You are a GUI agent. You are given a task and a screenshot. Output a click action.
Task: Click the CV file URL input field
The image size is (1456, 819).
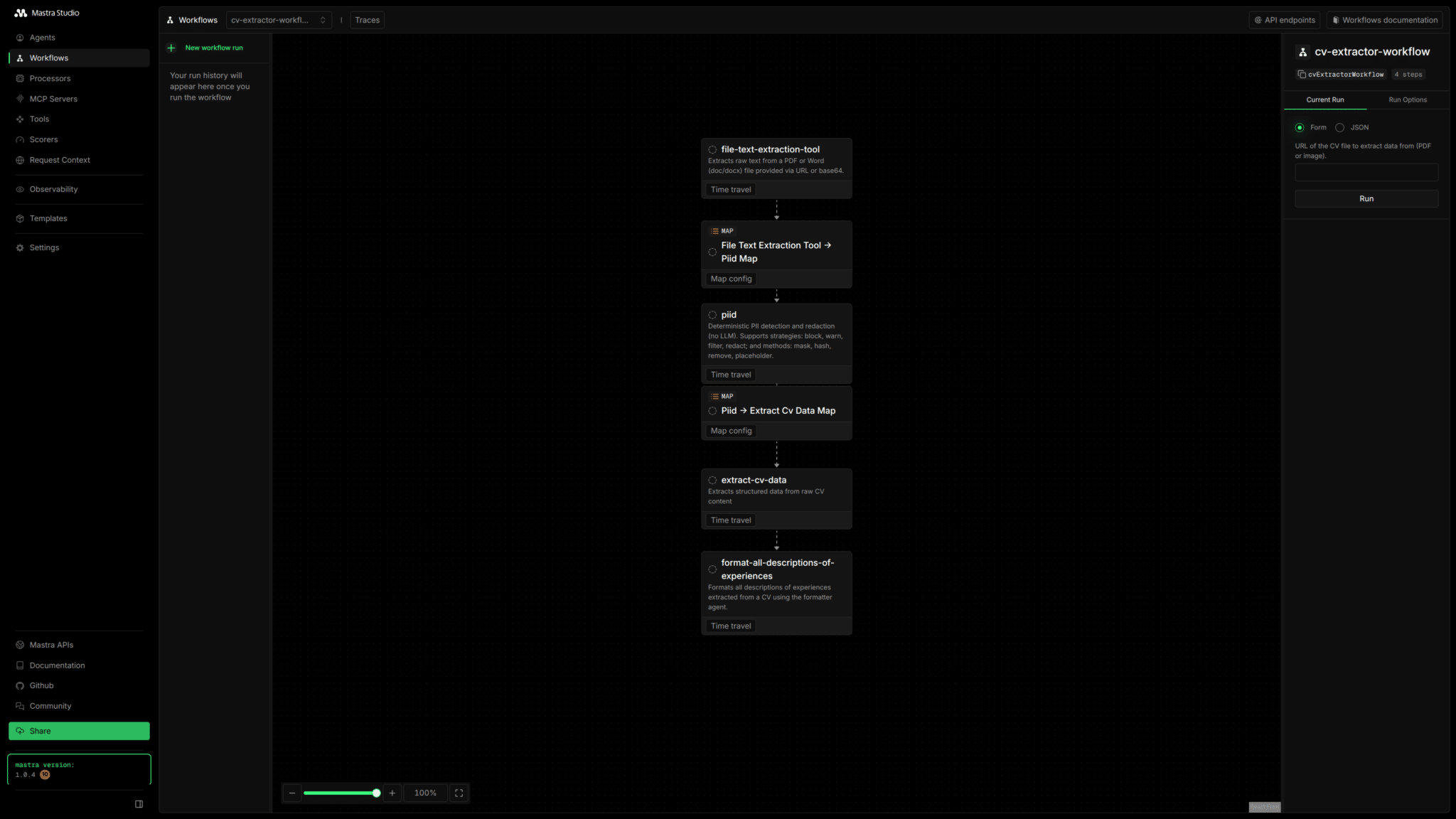tap(1366, 172)
